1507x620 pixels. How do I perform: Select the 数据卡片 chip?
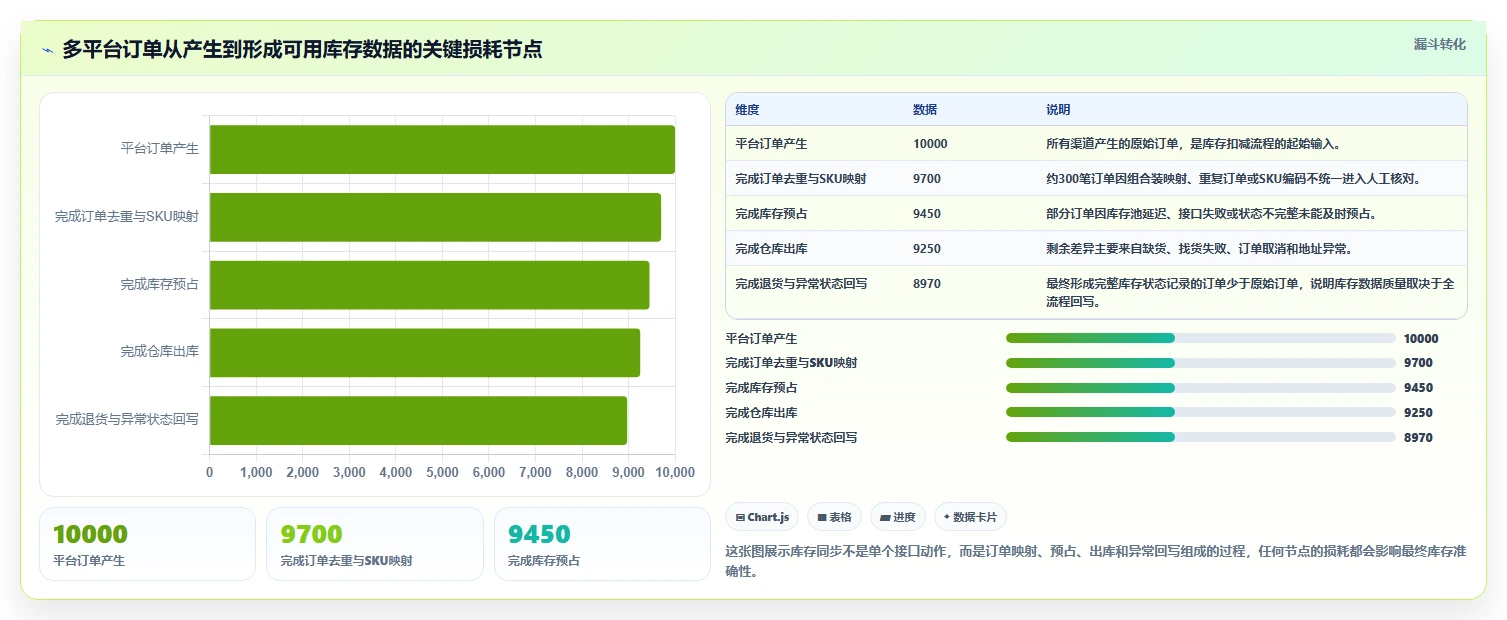(x=970, y=517)
